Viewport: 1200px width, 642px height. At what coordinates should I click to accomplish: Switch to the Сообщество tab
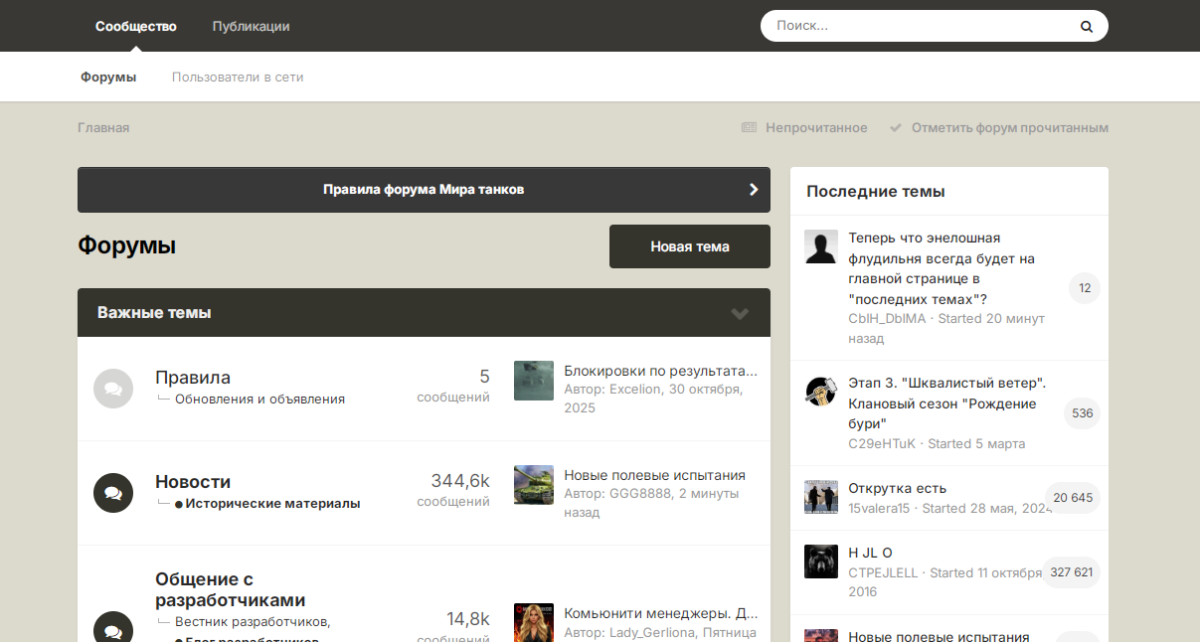136,26
